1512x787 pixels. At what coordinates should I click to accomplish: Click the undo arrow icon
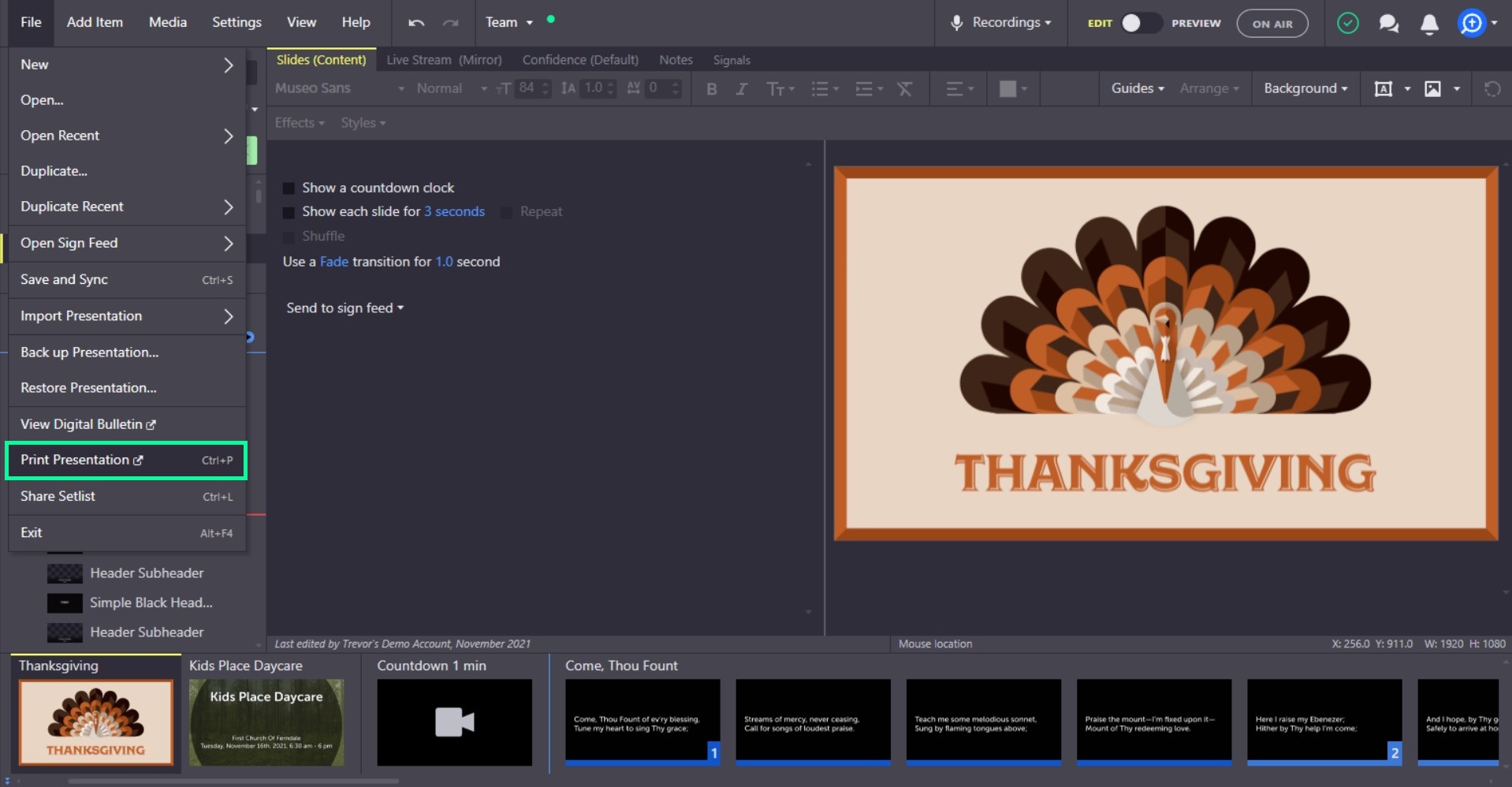click(416, 23)
